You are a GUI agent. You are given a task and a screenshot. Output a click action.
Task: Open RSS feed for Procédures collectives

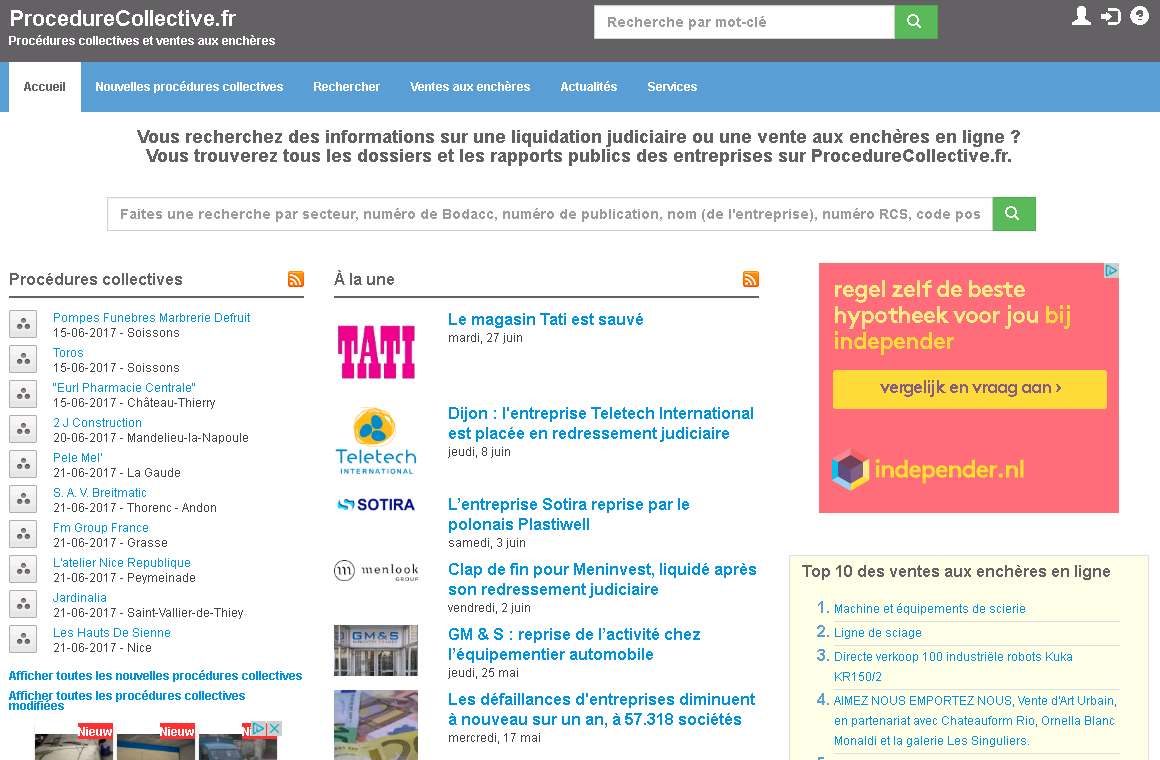click(296, 279)
